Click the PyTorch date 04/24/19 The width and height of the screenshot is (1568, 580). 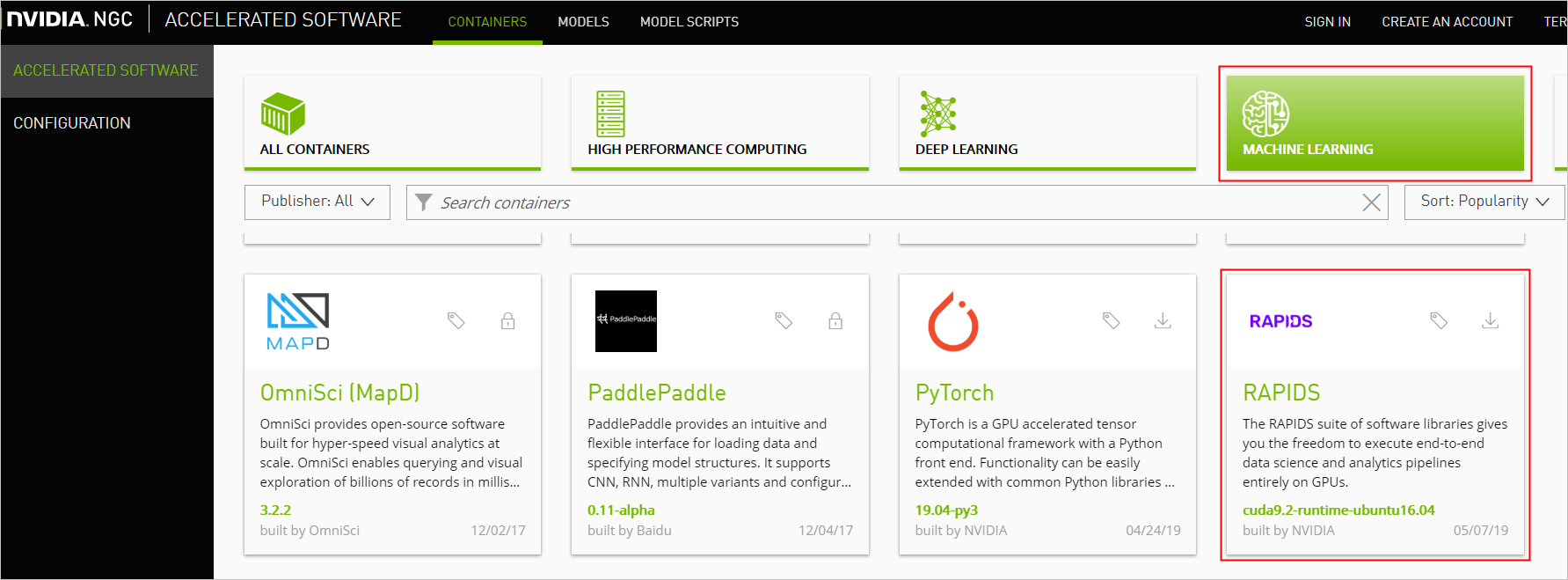pos(1153,531)
